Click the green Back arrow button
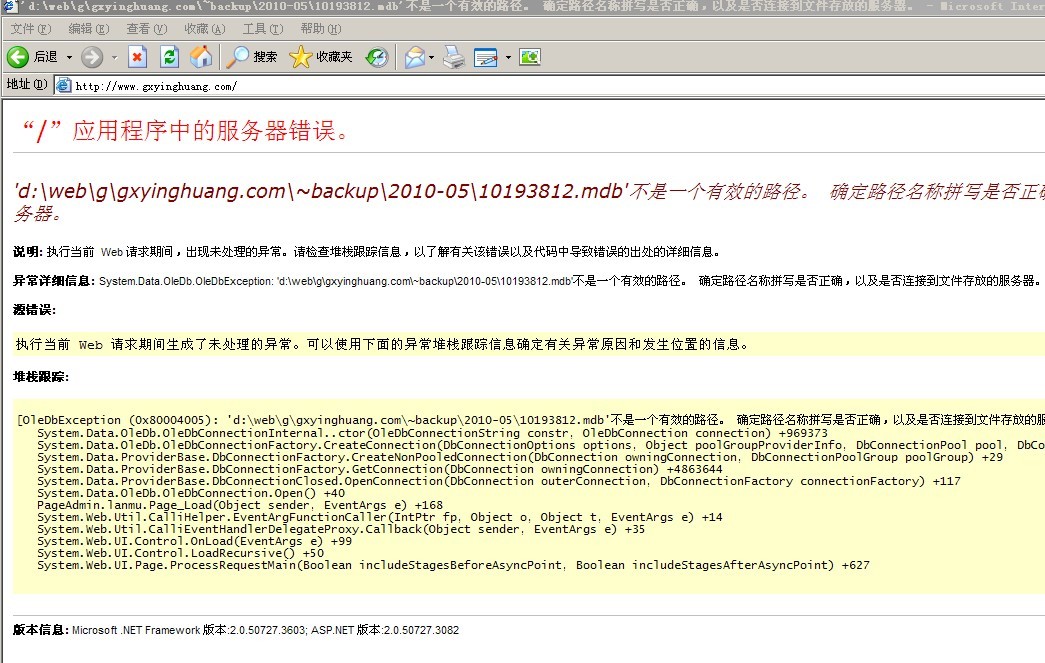 tap(18, 57)
